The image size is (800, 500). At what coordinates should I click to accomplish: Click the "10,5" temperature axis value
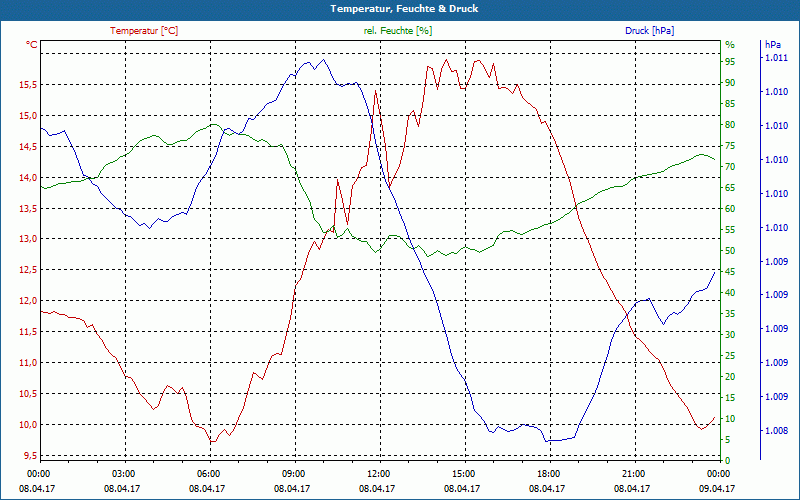click(x=28, y=394)
